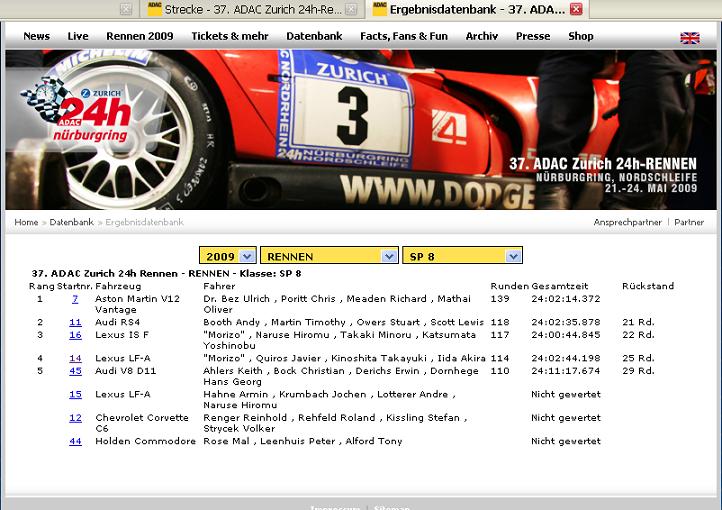Open Facts, Fans & Fun menu
The image size is (722, 510).
click(404, 36)
